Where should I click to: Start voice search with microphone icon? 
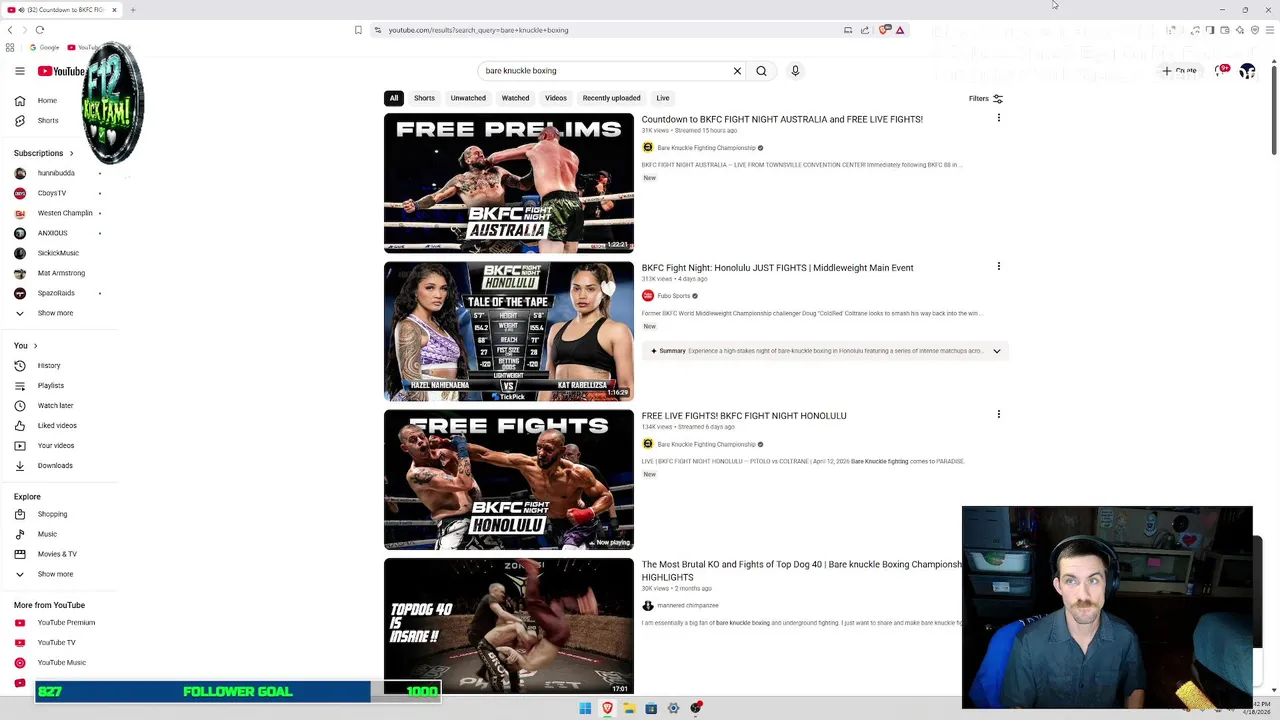click(795, 71)
